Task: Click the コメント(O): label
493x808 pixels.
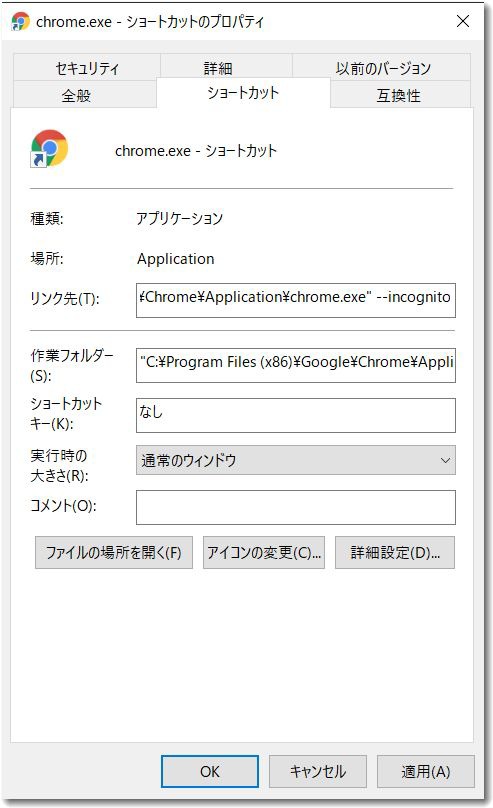Action: pyautogui.click(x=63, y=506)
